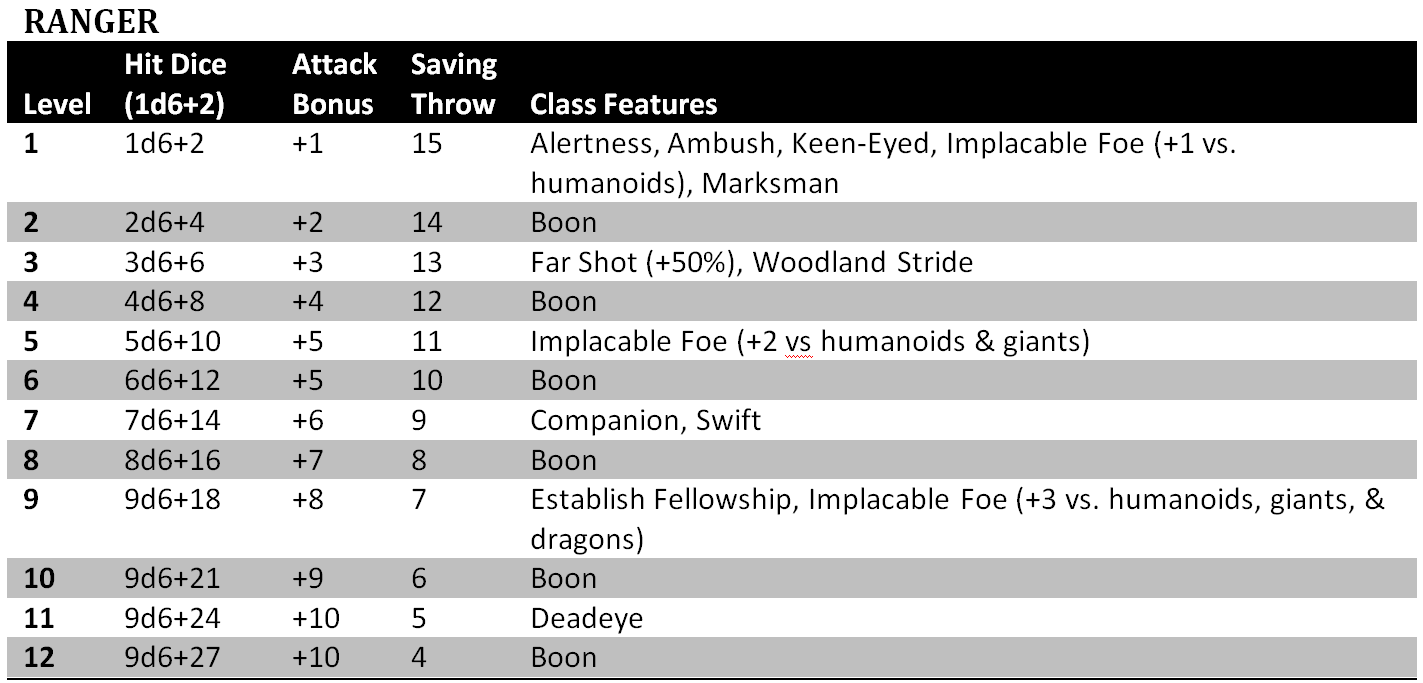Image resolution: width=1423 pixels, height=683 pixels.
Task: Select the Class Features column header
Action: point(624,104)
